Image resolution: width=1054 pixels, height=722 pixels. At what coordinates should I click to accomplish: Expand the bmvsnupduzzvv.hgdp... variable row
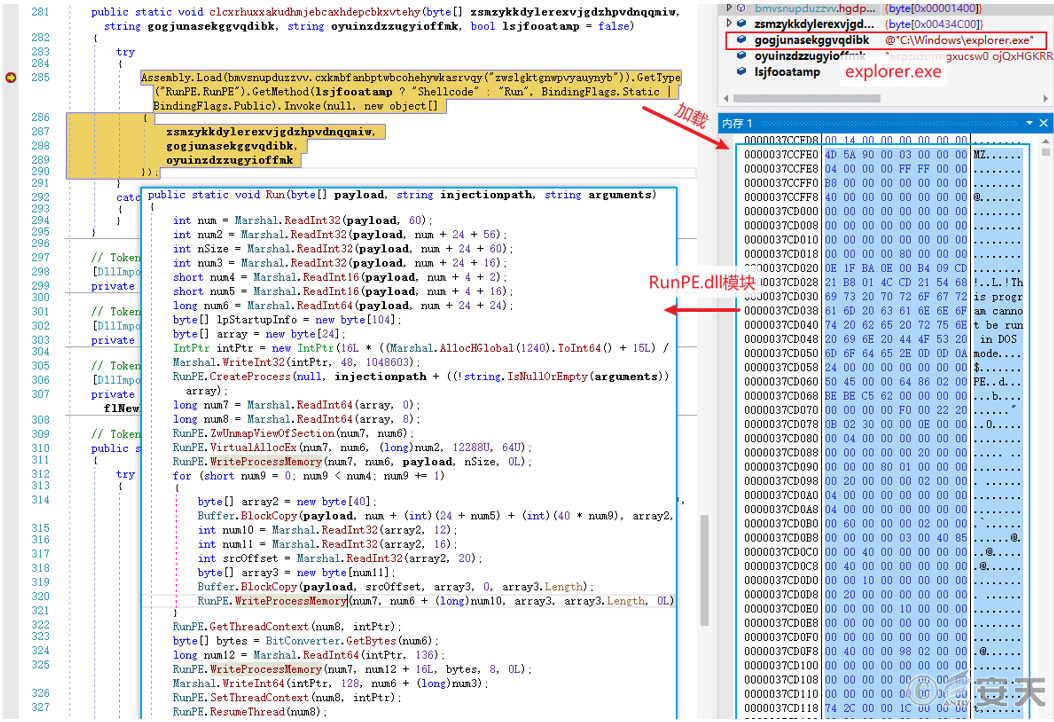(x=729, y=8)
